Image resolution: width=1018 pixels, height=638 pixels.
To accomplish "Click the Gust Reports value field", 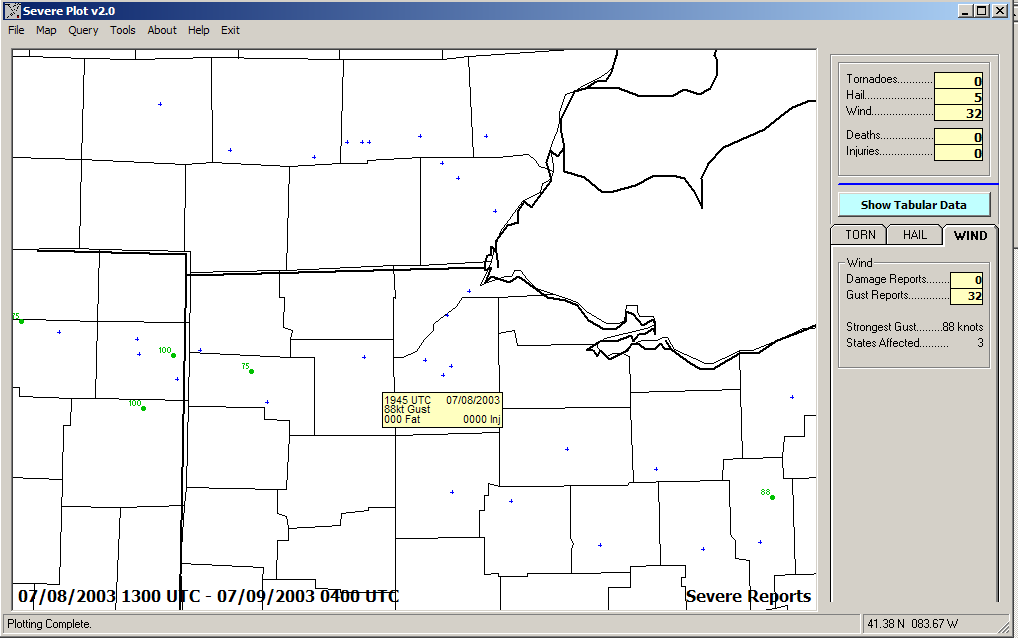I will click(x=967, y=296).
